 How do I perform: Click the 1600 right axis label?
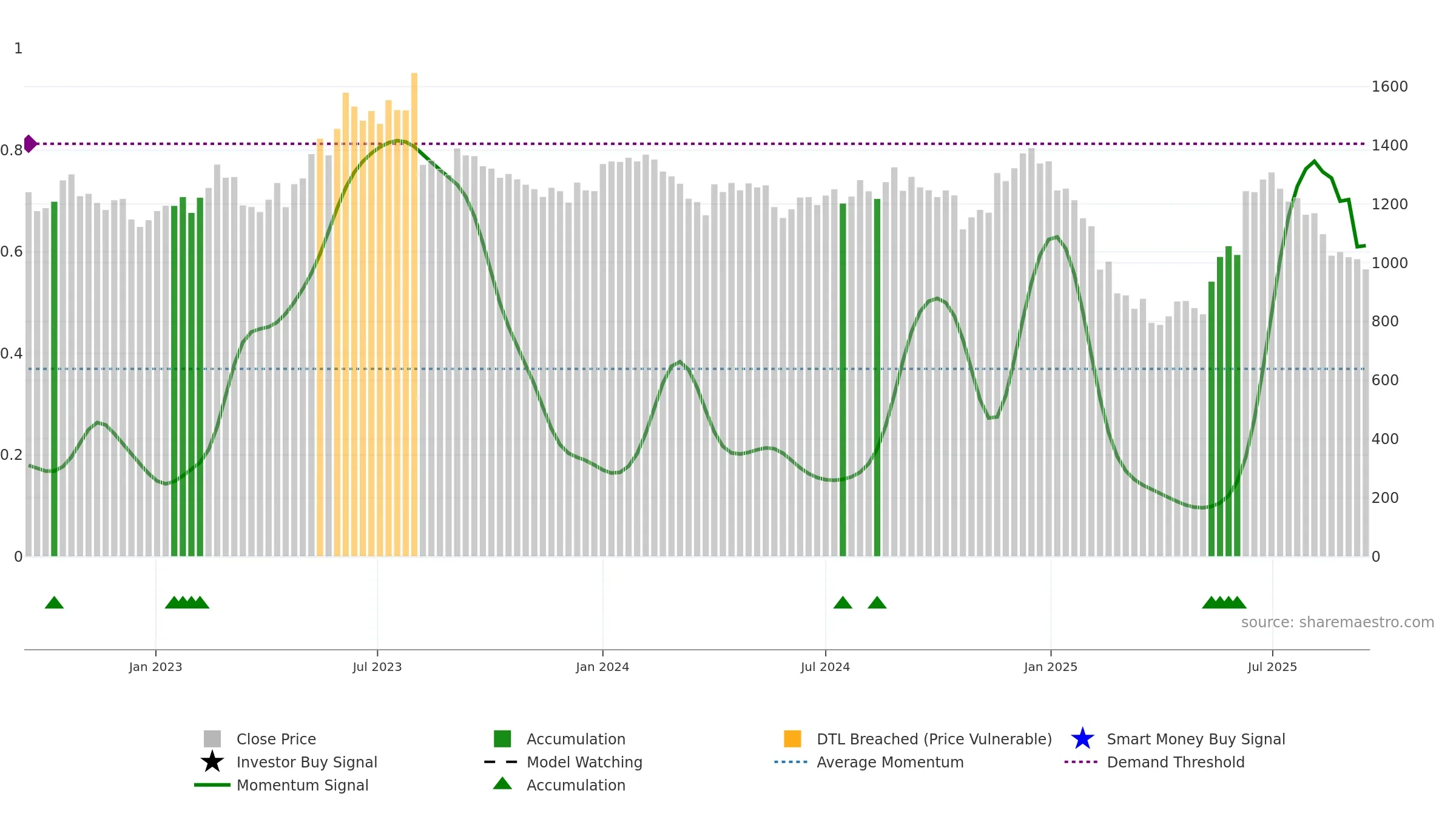tap(1390, 87)
